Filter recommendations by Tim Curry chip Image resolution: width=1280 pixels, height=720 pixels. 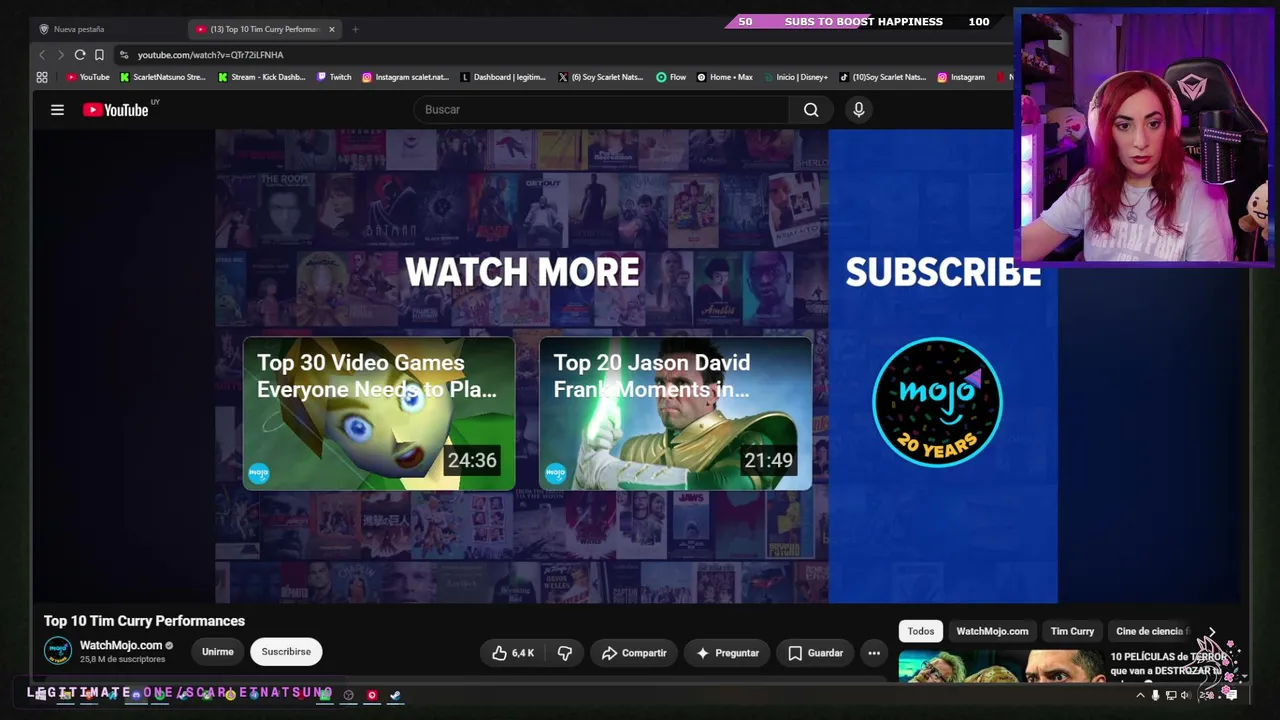(x=1072, y=632)
